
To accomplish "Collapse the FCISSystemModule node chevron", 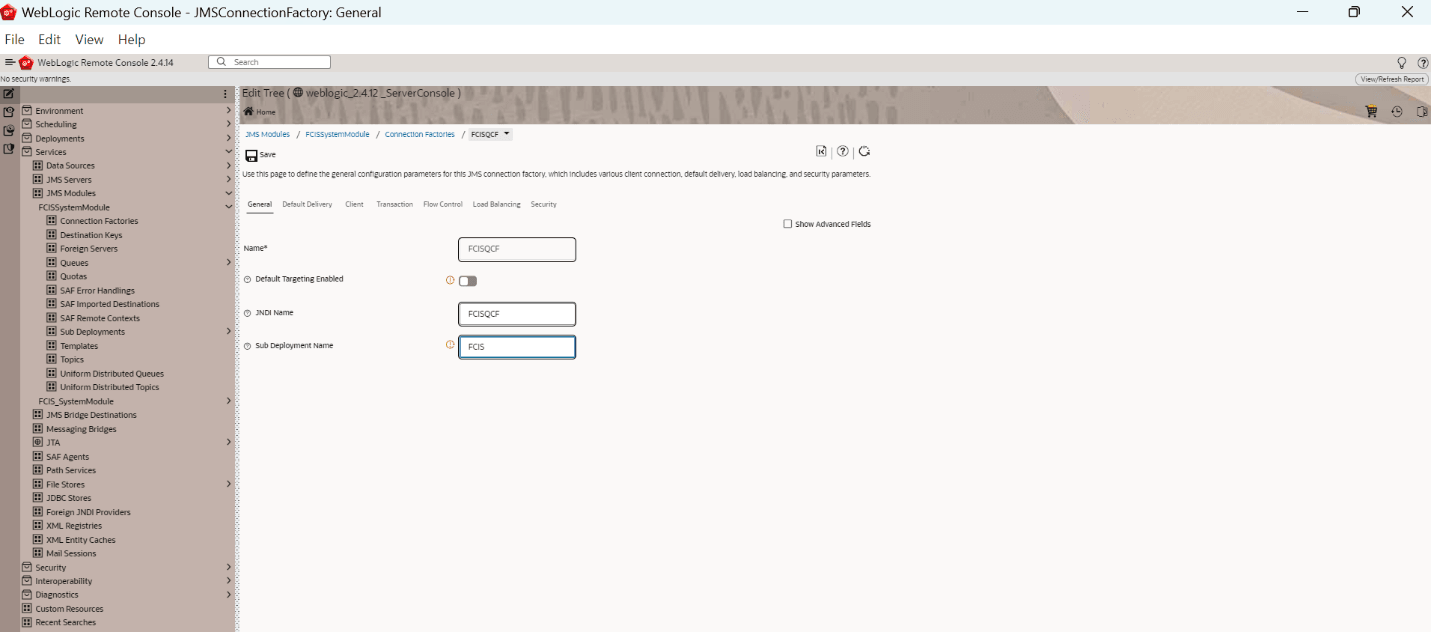I will click(228, 207).
